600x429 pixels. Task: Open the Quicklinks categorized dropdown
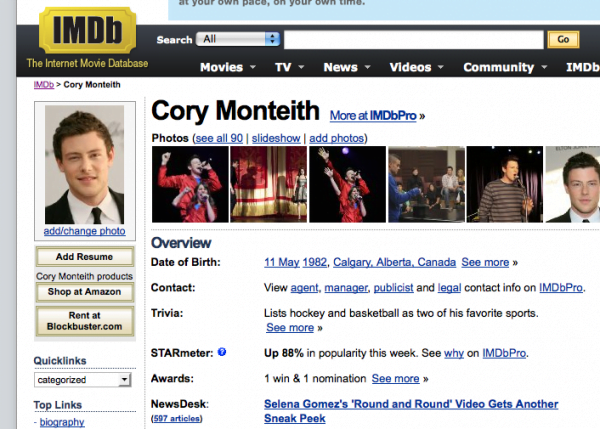click(83, 380)
